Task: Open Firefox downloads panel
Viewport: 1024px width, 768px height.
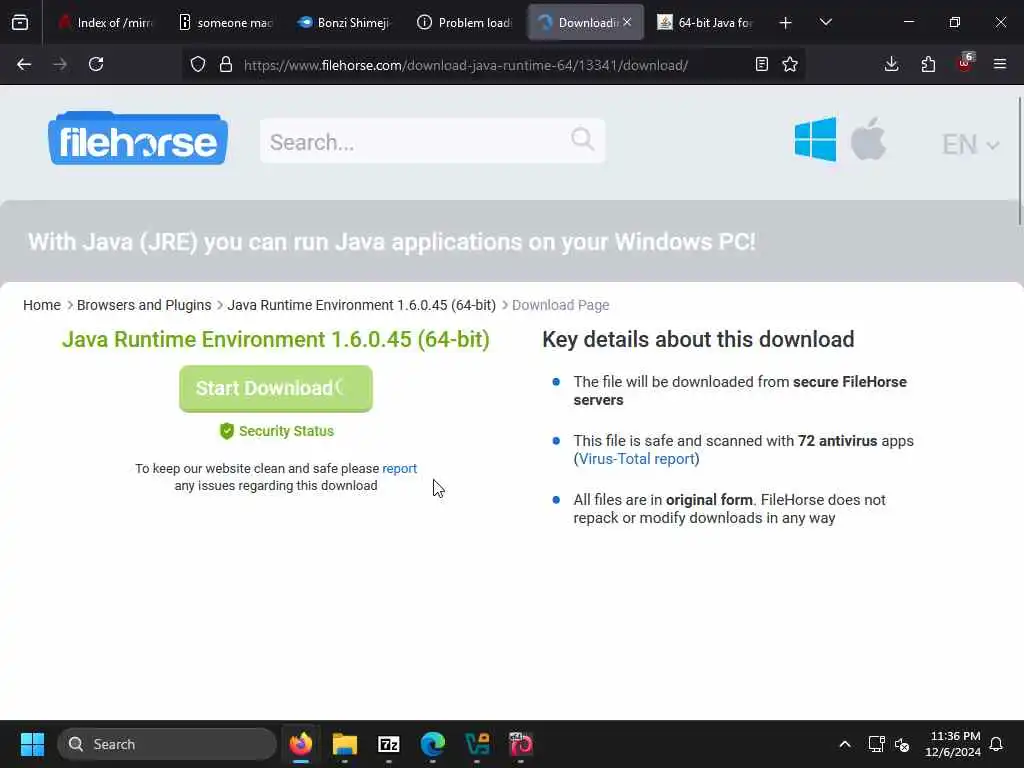Action: (x=891, y=65)
